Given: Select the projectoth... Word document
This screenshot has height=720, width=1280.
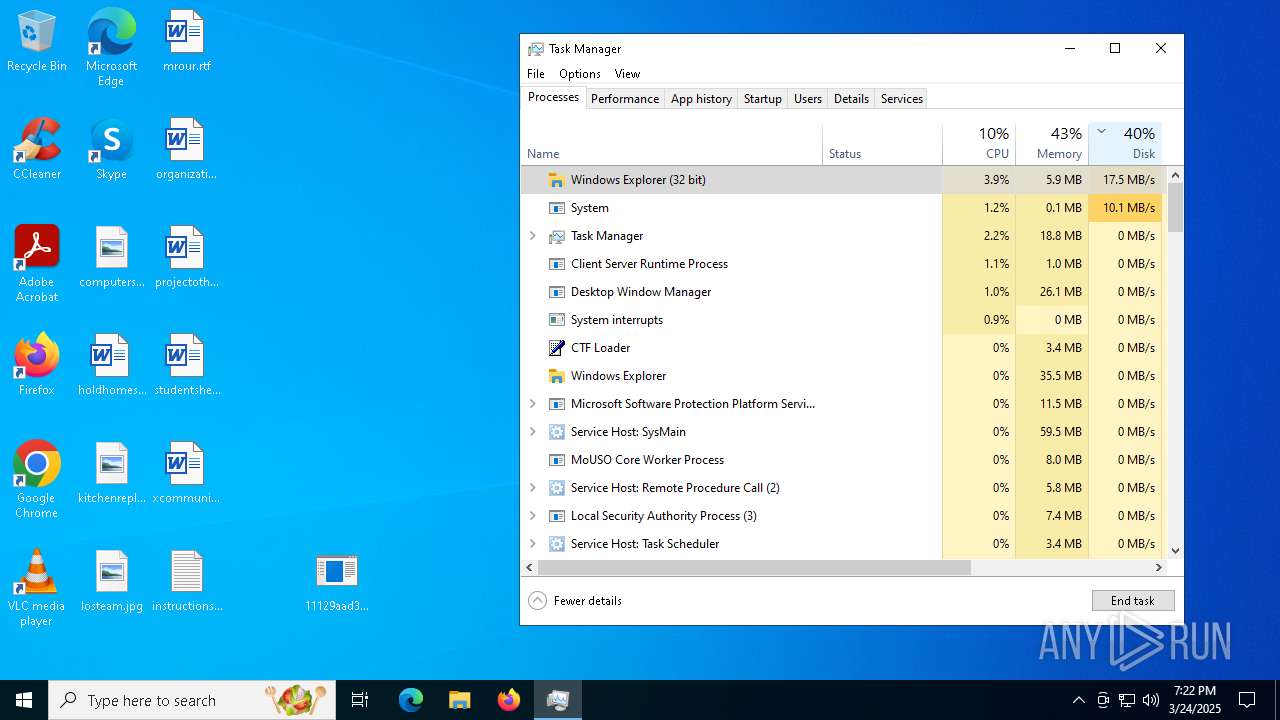Looking at the screenshot, I should pos(186,258).
